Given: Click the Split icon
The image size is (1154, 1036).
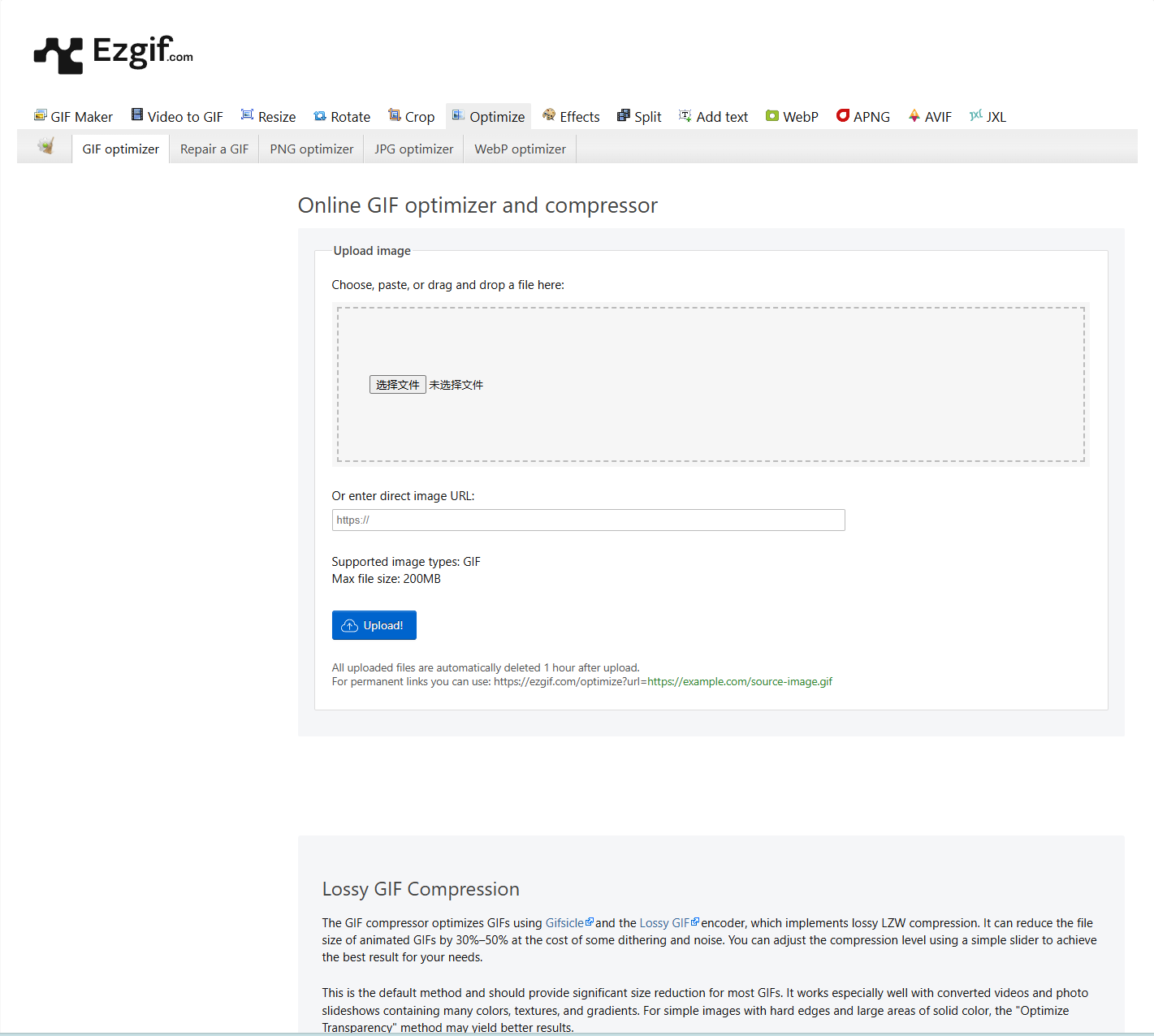Looking at the screenshot, I should pos(624,116).
